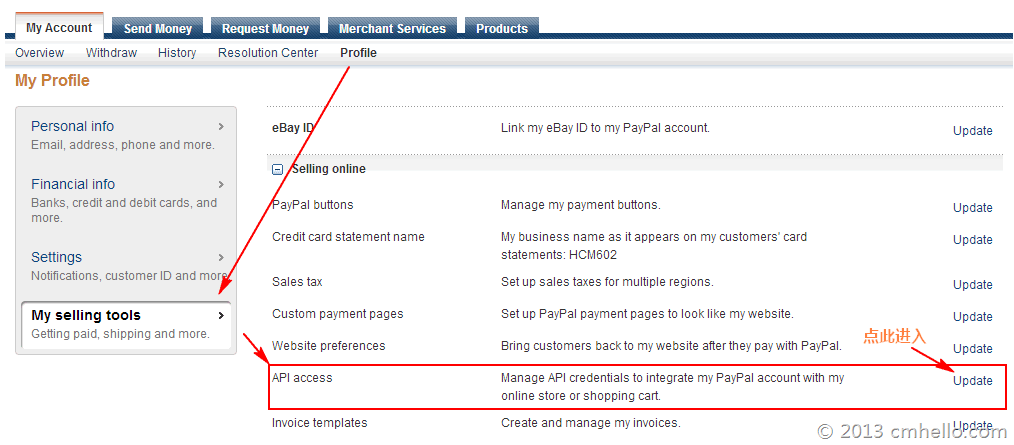Image resolution: width=1014 pixels, height=445 pixels.
Task: Open History submenu item
Action: click(x=177, y=53)
